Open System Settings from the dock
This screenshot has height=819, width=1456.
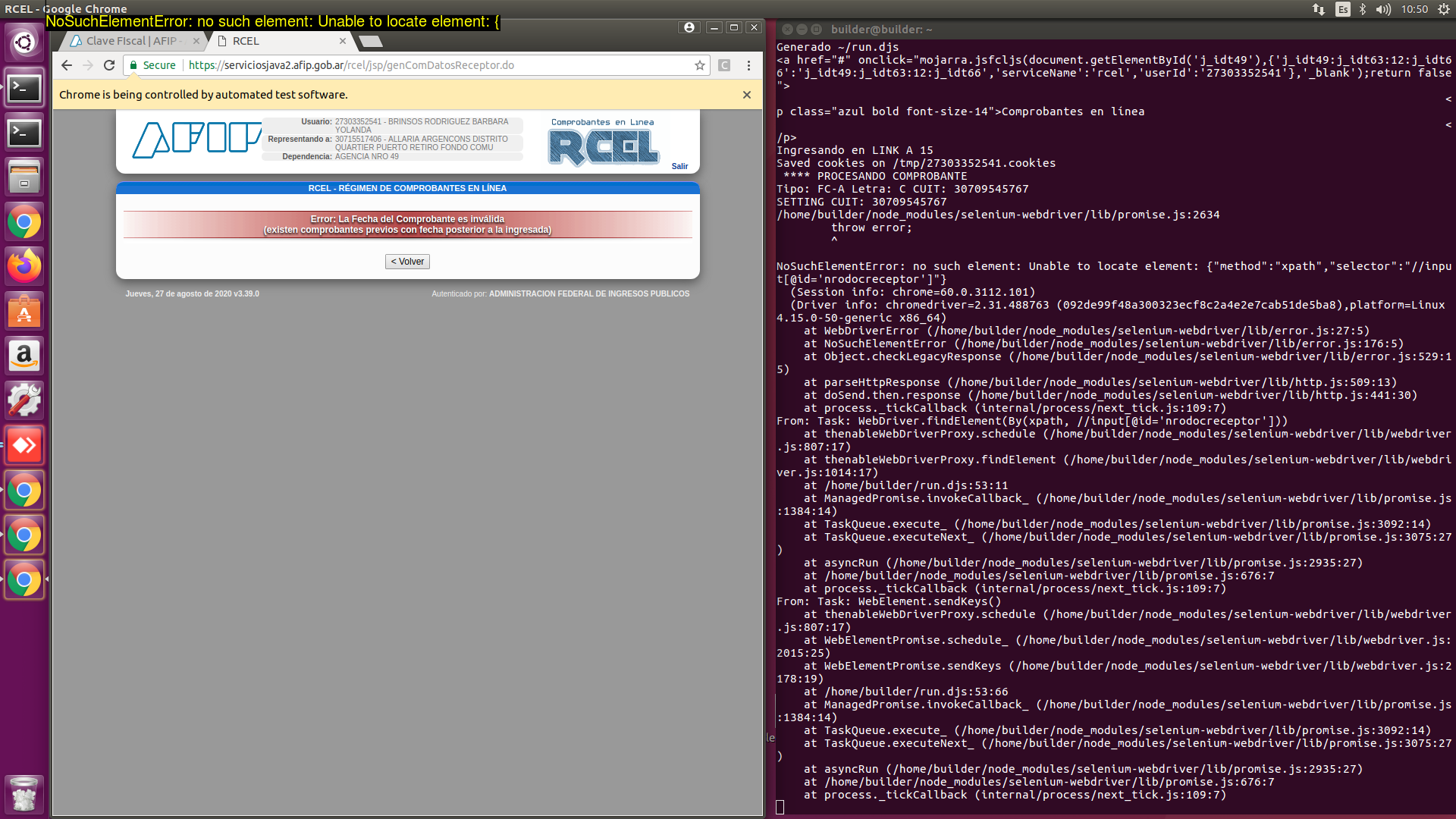pos(24,400)
